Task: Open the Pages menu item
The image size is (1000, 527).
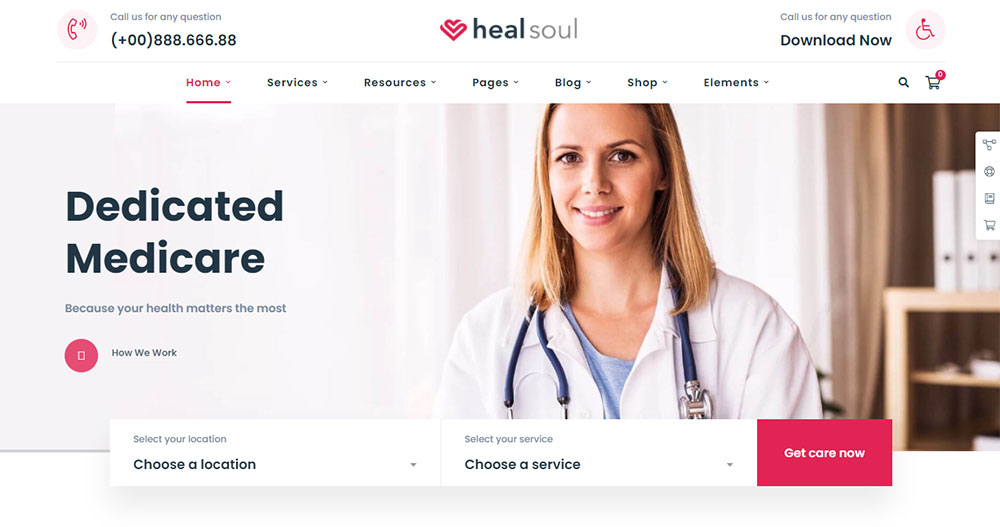Action: 496,82
